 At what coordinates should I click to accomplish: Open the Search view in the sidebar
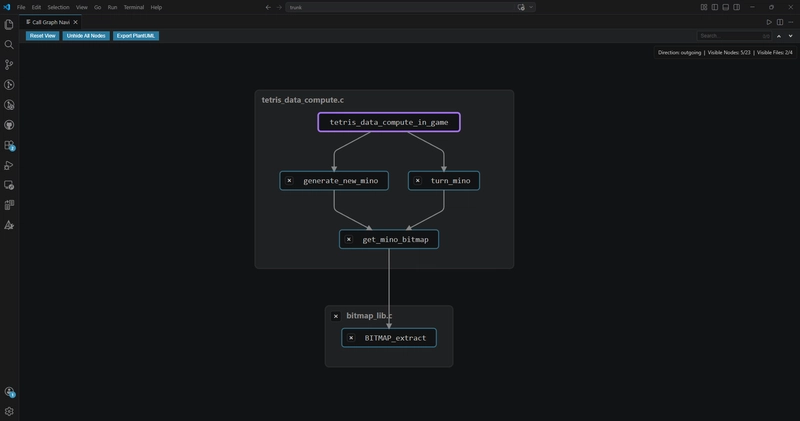coord(9,45)
